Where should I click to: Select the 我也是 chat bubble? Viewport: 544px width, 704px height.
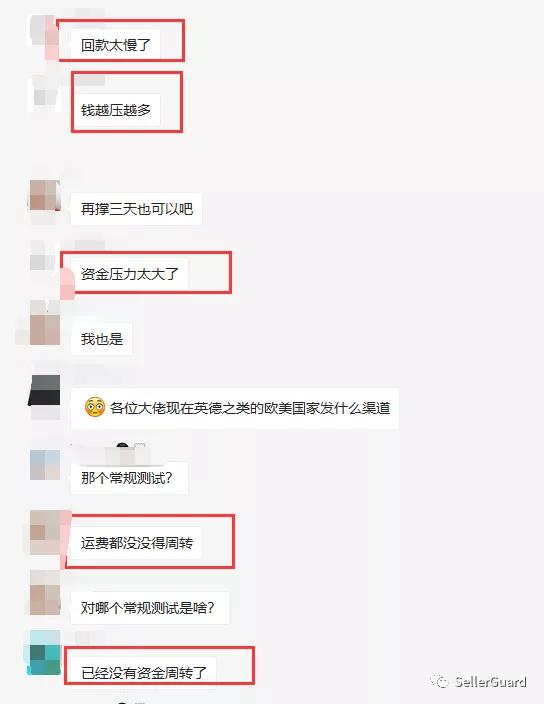coord(101,339)
